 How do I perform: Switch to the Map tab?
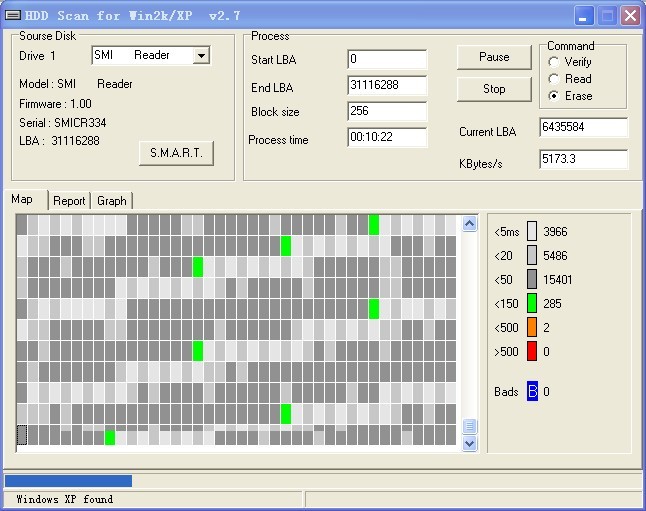click(x=25, y=200)
